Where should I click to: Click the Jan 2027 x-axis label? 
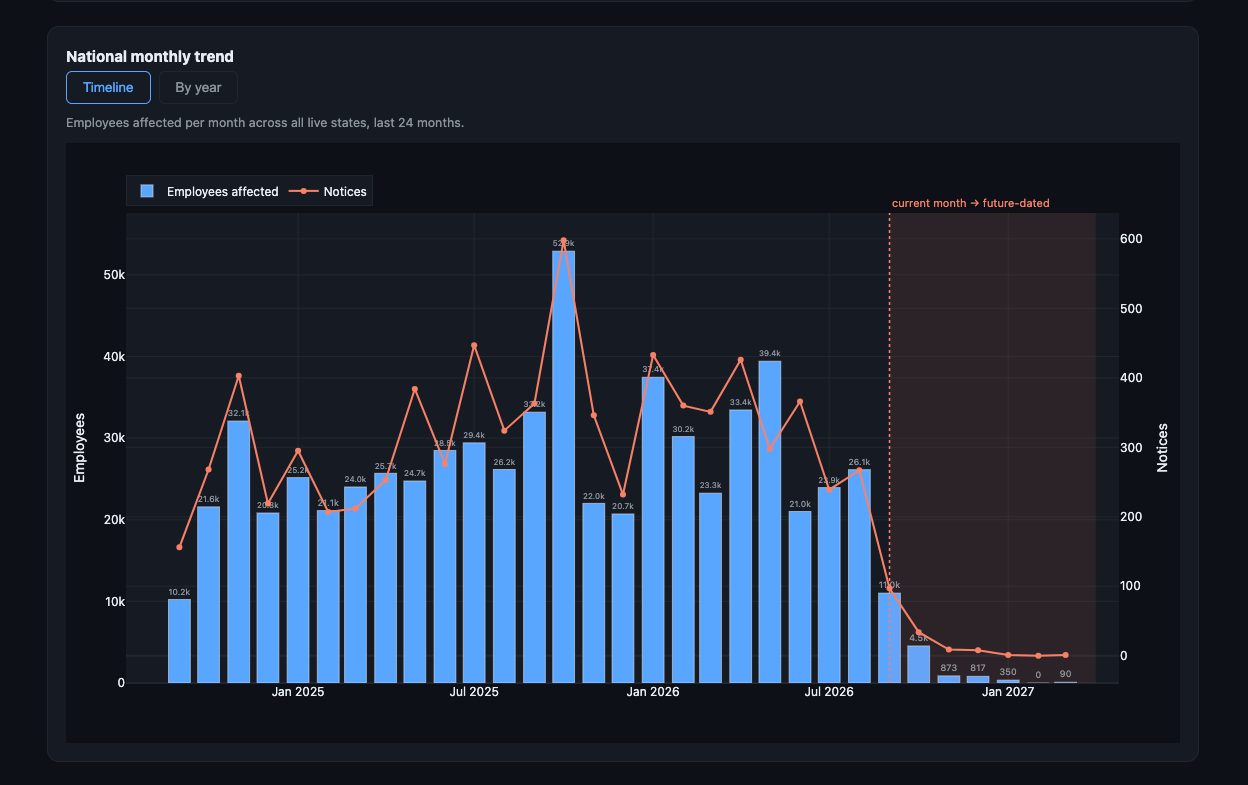(x=1008, y=692)
